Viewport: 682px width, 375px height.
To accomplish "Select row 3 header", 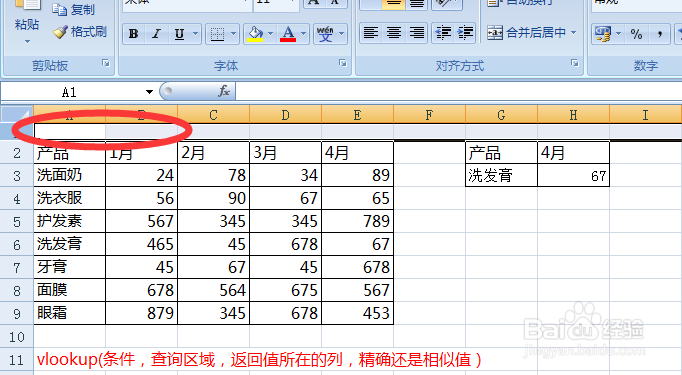I will (17, 176).
